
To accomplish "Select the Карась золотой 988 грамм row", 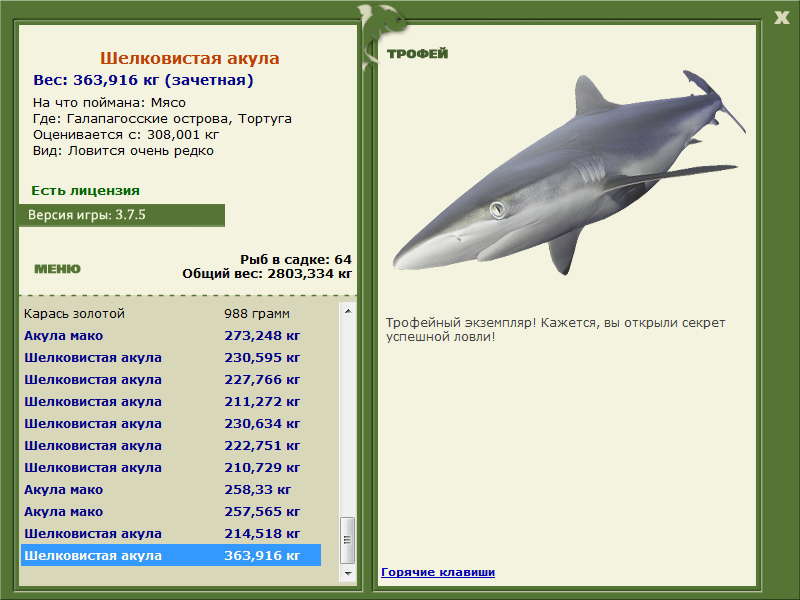I will coord(171,313).
